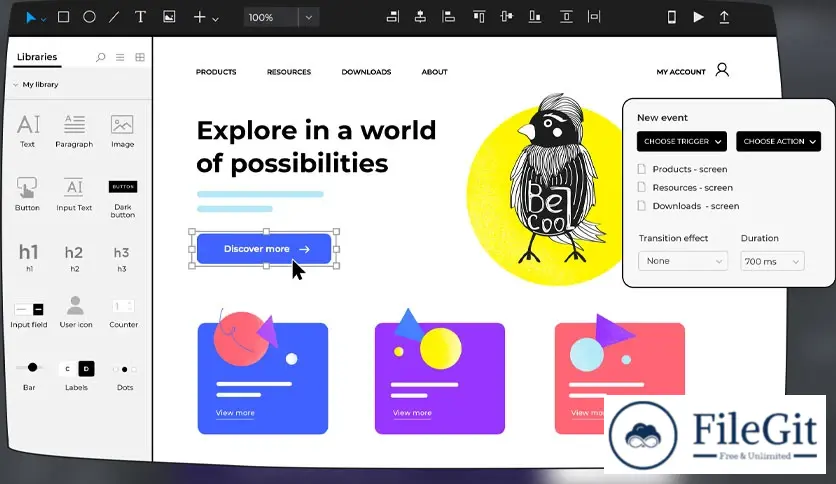
Task: Pick the Text library widget
Action: pos(28,131)
